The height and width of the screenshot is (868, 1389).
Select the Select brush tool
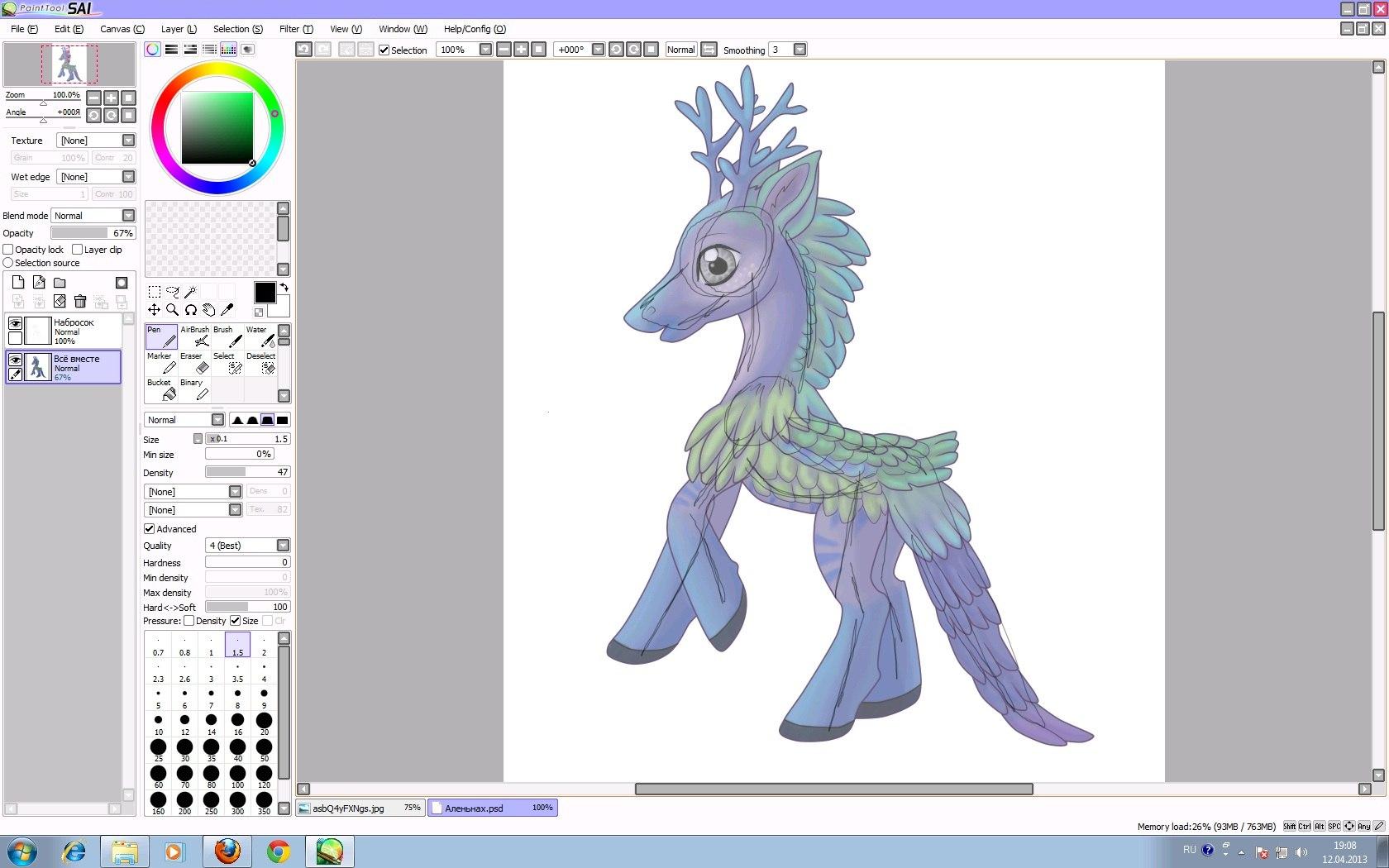click(x=227, y=363)
